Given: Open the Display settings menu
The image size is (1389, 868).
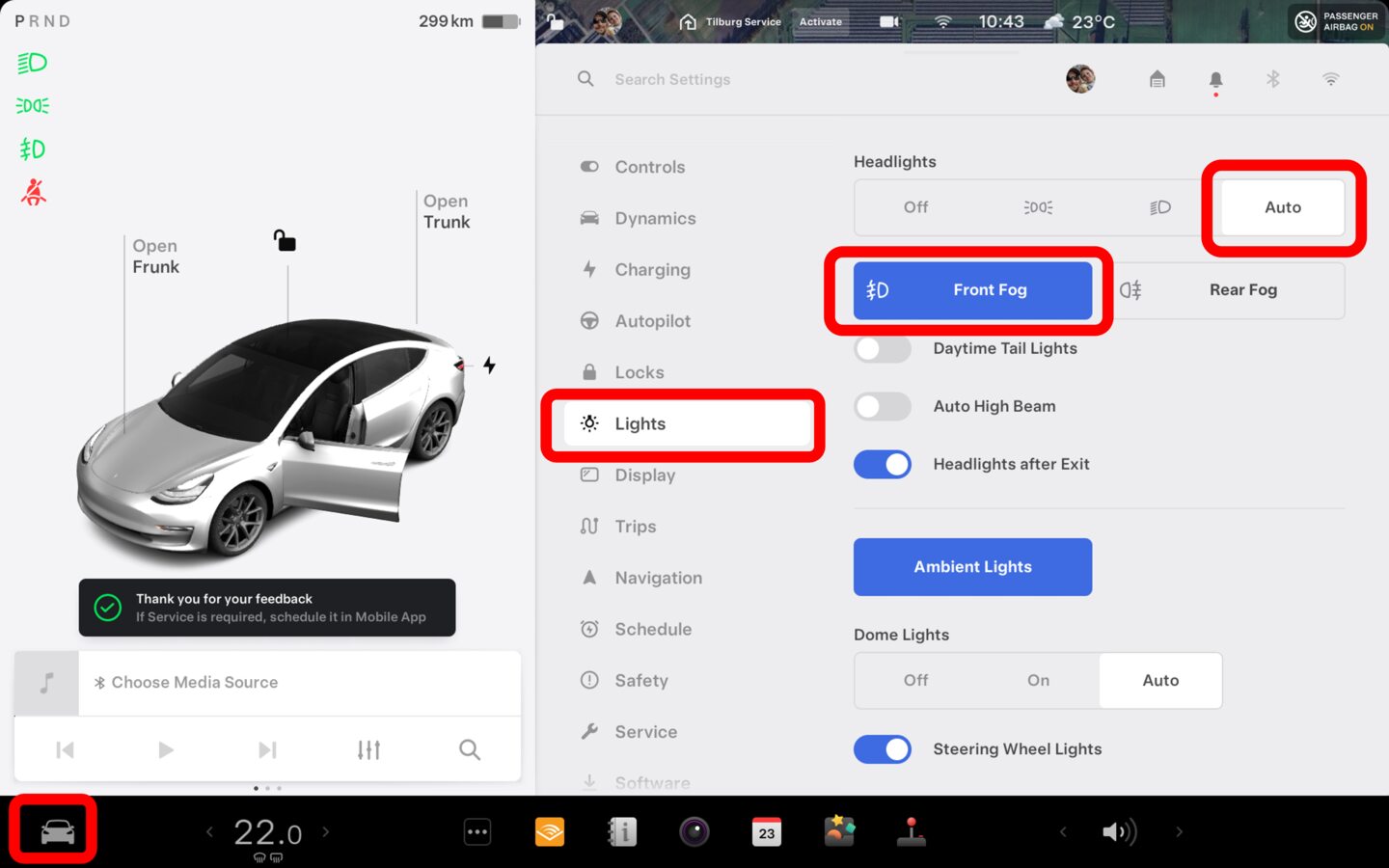Looking at the screenshot, I should 644,475.
